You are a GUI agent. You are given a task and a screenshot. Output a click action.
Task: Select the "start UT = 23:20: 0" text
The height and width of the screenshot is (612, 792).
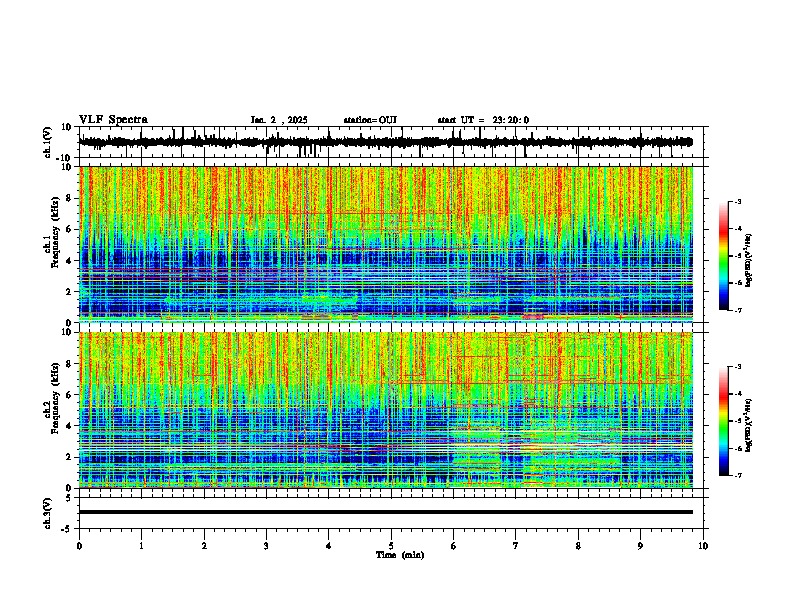(x=483, y=120)
